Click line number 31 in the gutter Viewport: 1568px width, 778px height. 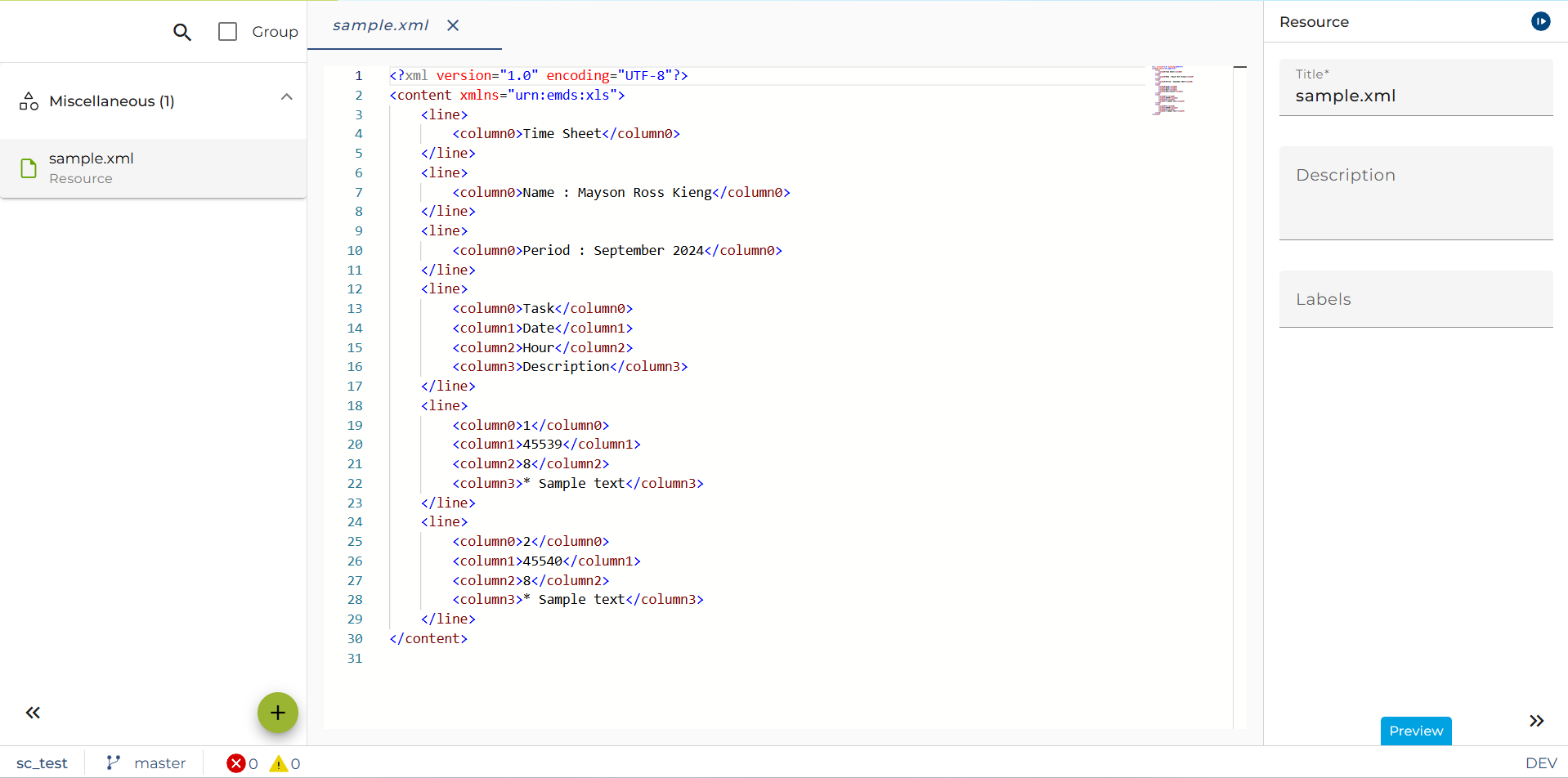point(355,658)
